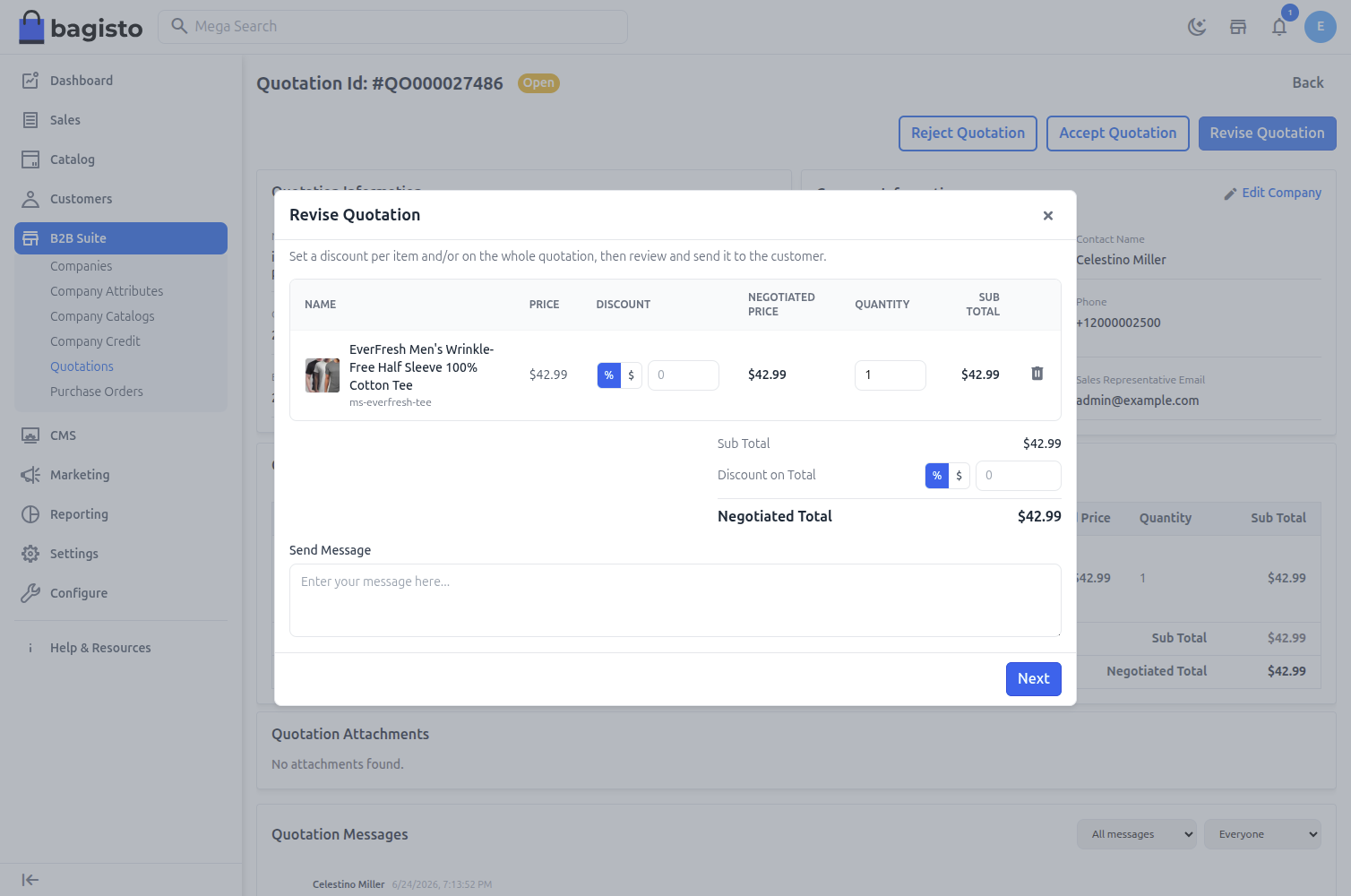Open Purchase Orders submenu item
This screenshot has height=896, width=1351.
tap(97, 392)
